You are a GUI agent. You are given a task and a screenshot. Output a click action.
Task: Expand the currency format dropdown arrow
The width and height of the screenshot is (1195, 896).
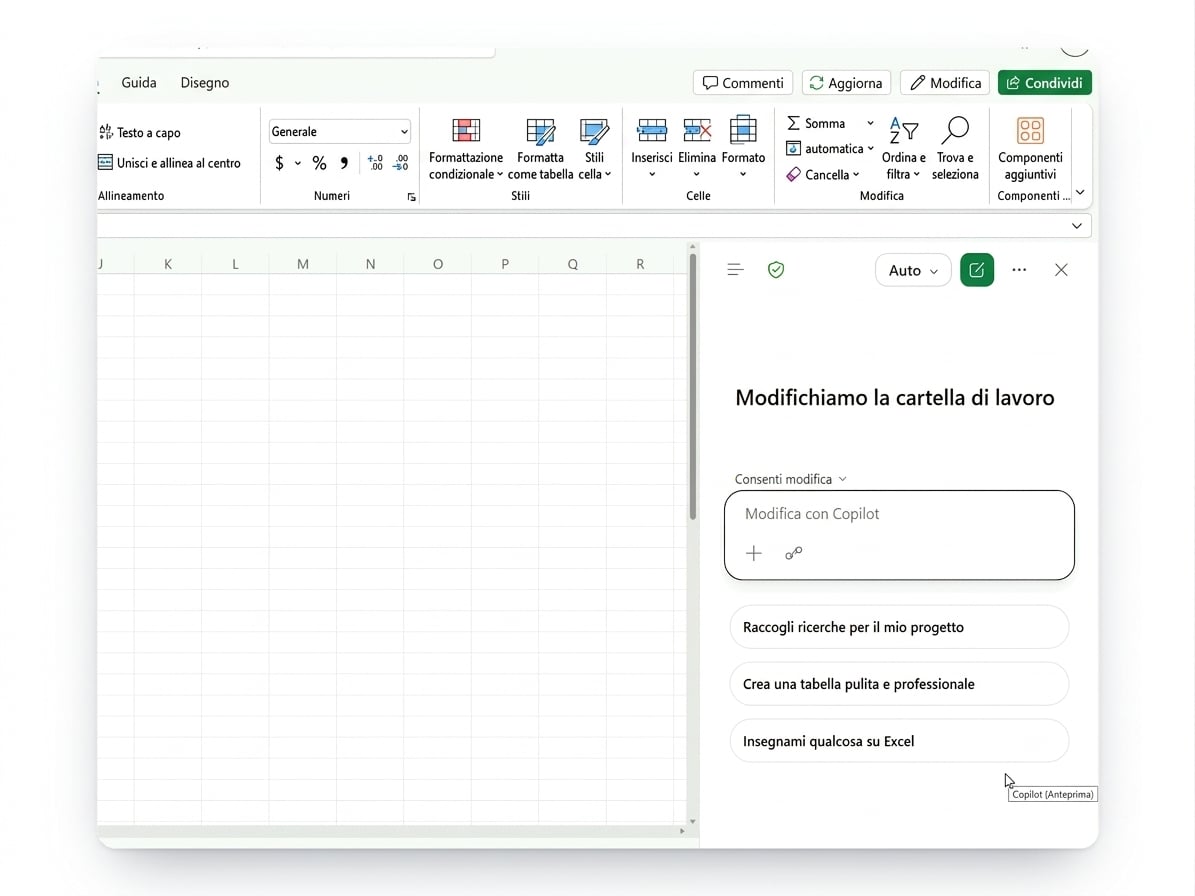(x=298, y=163)
